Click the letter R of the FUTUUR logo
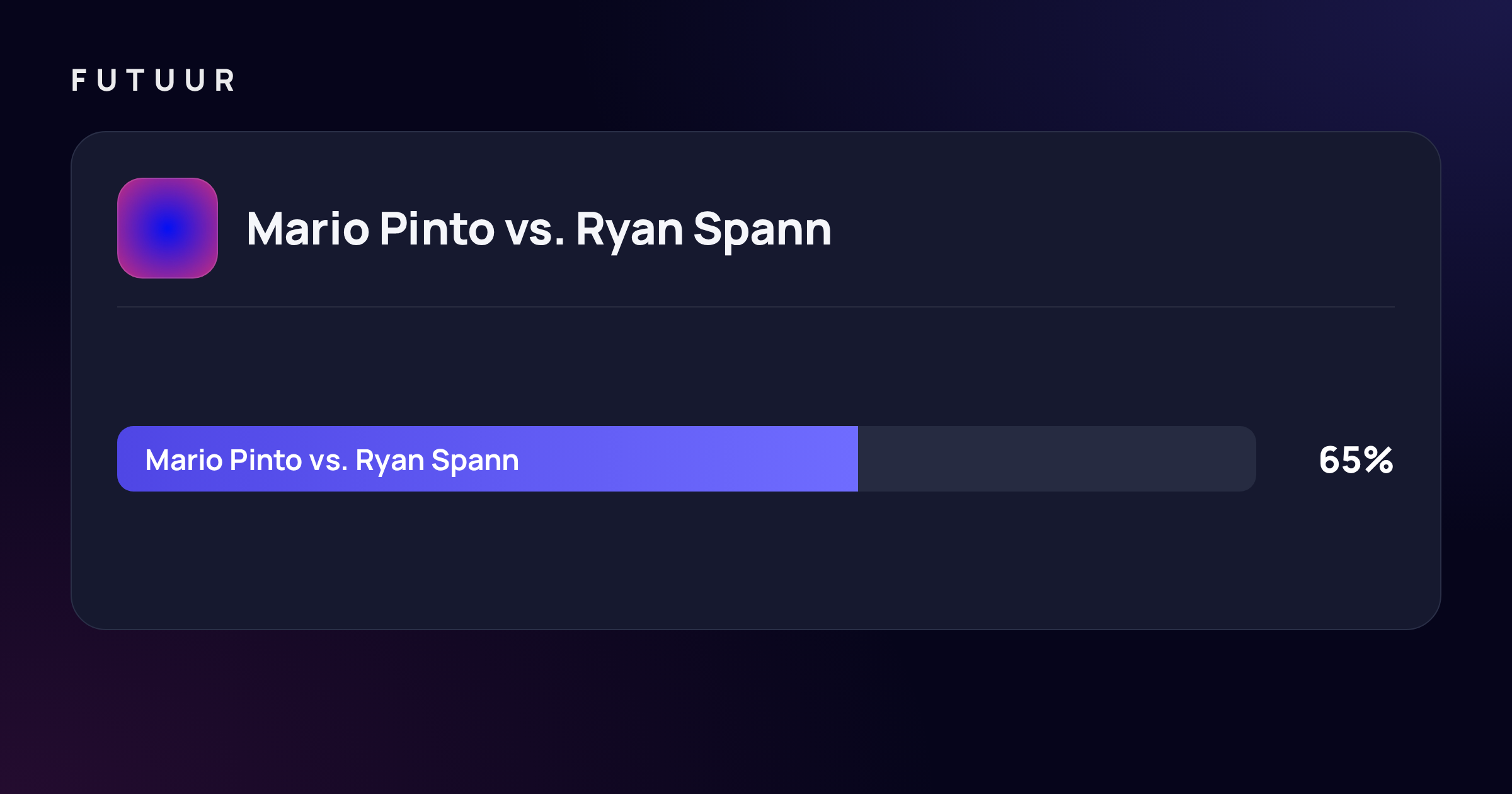1512x794 pixels. point(225,81)
